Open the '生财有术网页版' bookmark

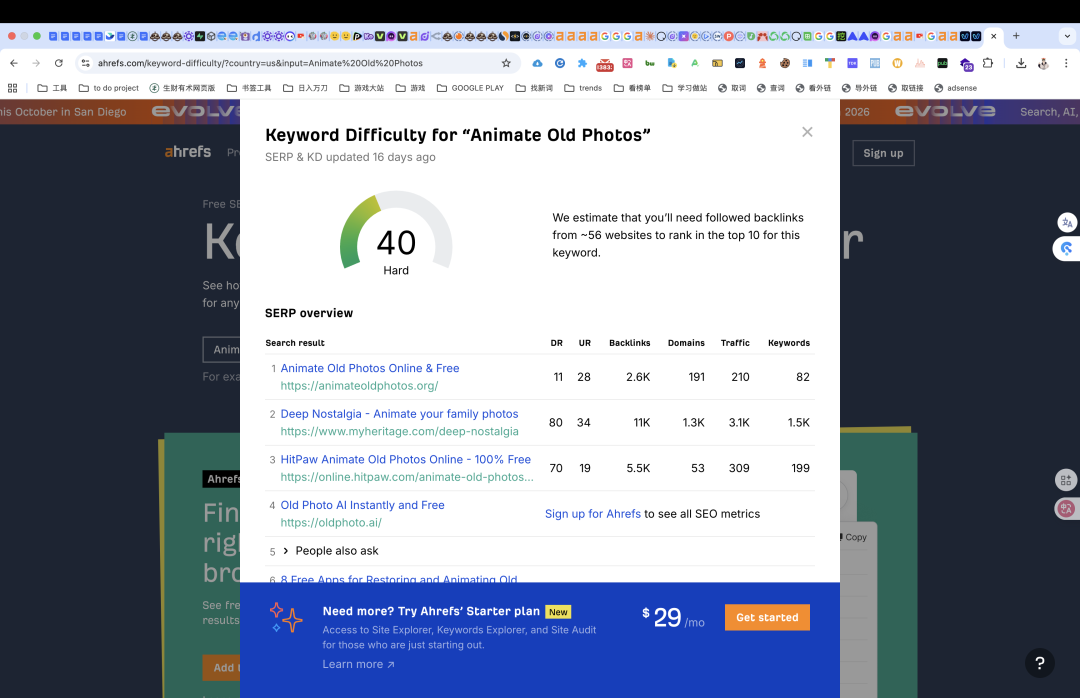click(x=183, y=88)
